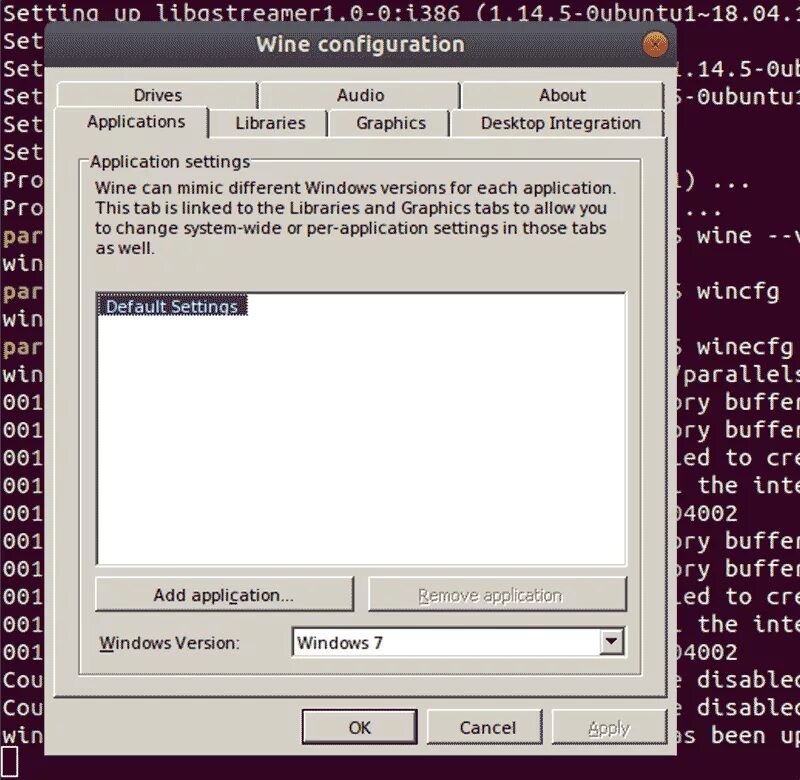Screen dimensions: 800x780
Task: Confirm with the OK button
Action: (x=360, y=727)
